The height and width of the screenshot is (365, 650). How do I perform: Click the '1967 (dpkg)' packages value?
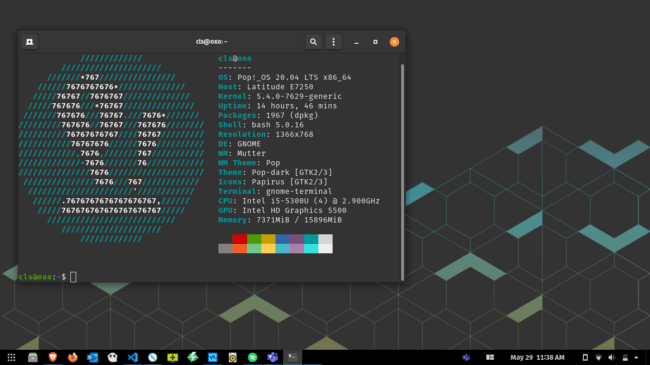[292, 115]
